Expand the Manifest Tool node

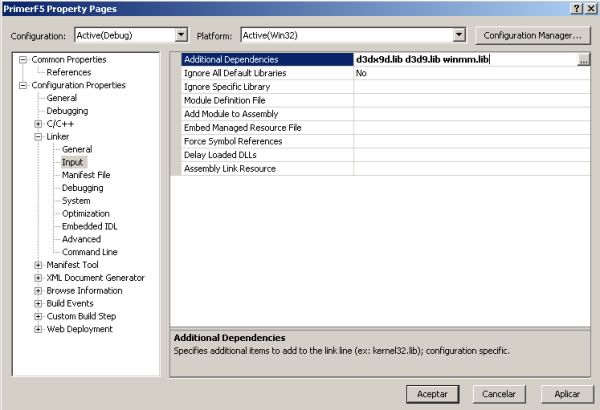coord(38,265)
